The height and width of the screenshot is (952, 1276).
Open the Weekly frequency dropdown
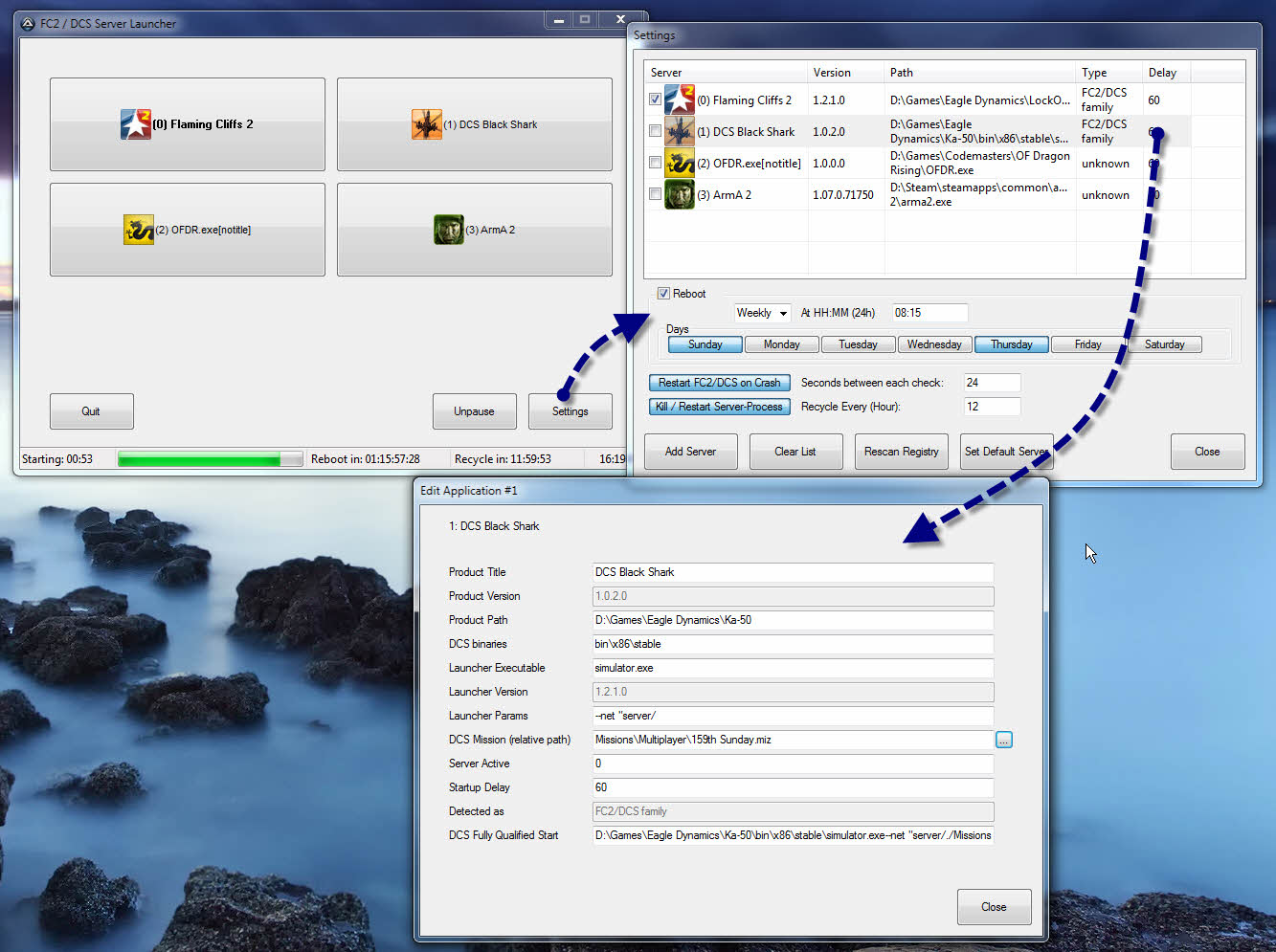click(x=762, y=313)
